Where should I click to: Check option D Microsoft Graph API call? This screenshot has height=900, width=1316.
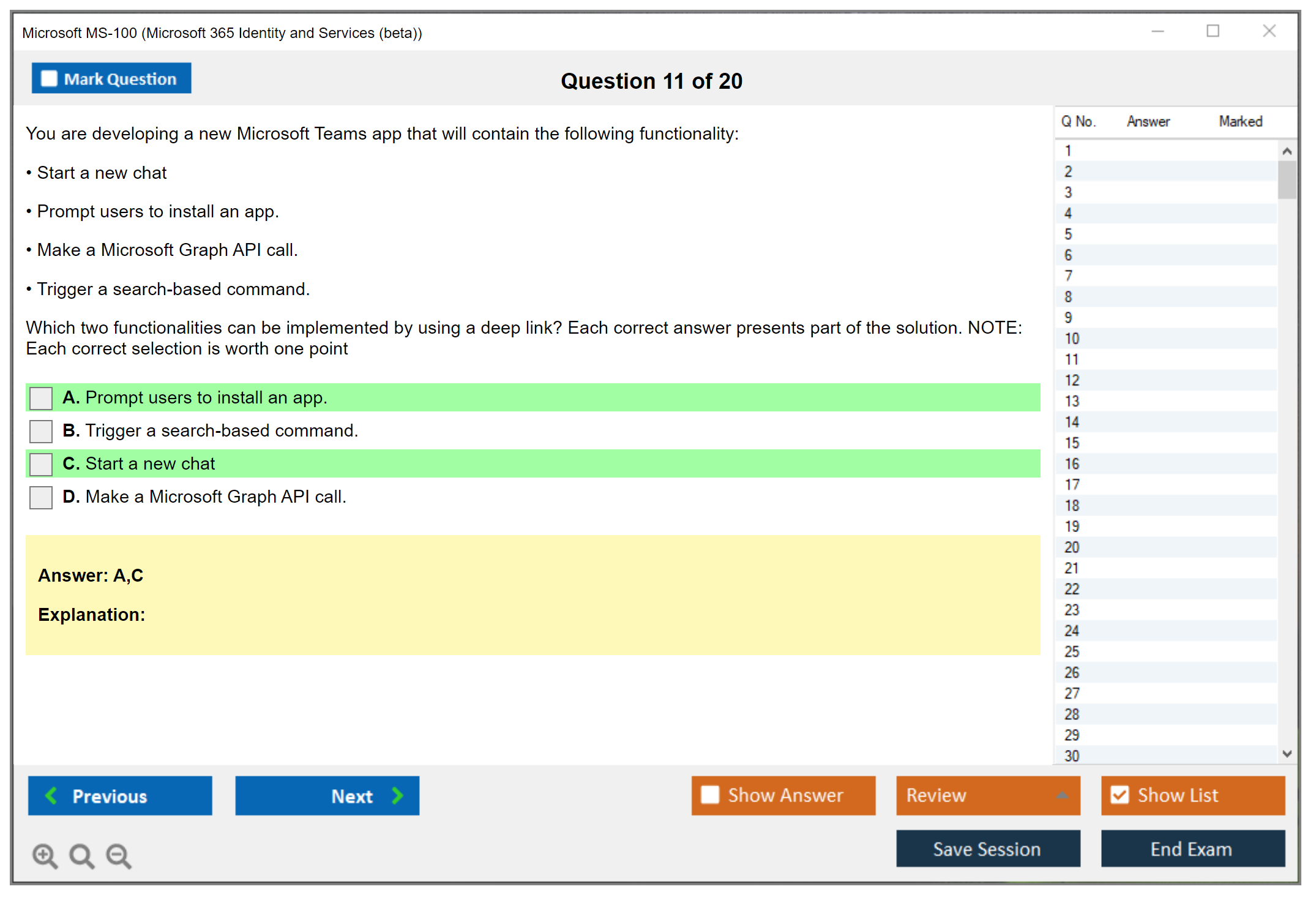41,497
